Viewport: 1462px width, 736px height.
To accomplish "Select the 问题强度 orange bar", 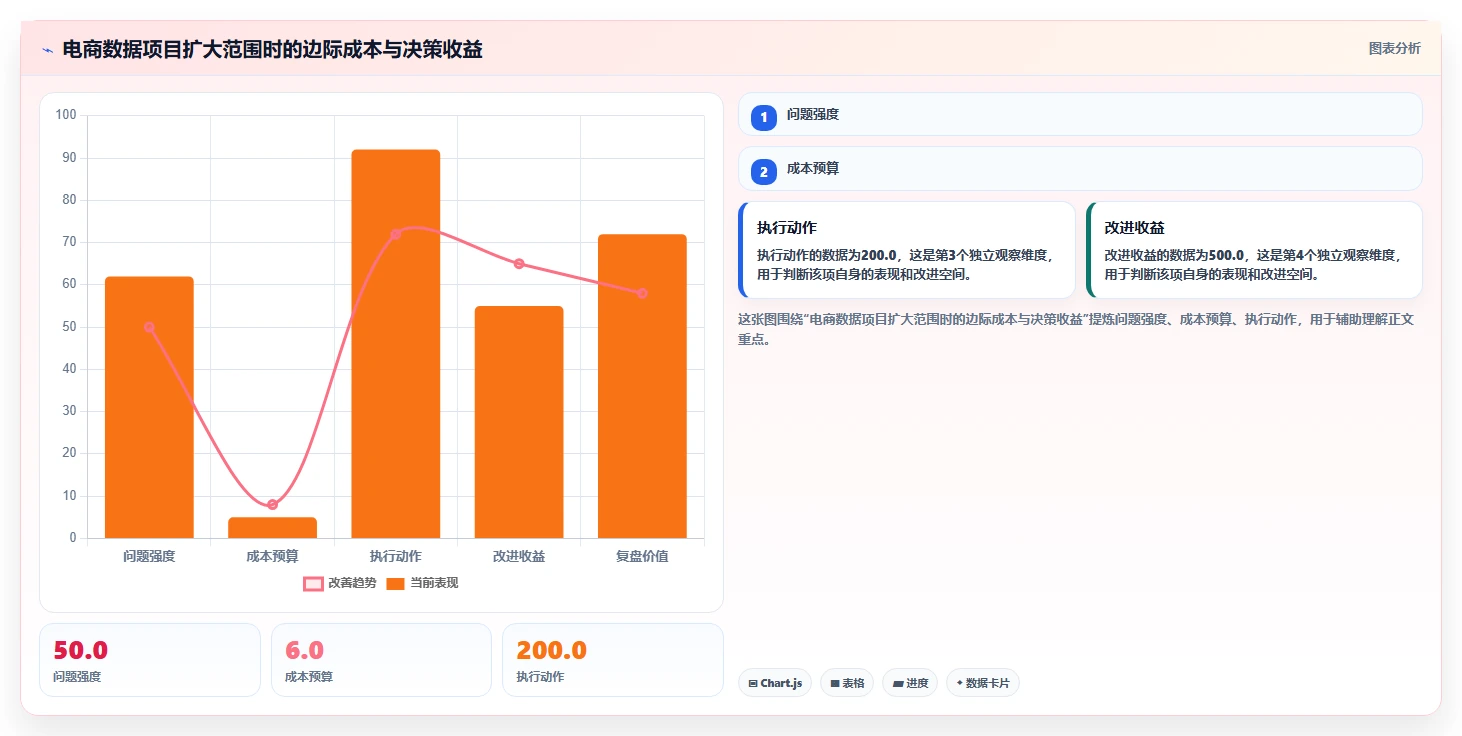I will coord(149,407).
